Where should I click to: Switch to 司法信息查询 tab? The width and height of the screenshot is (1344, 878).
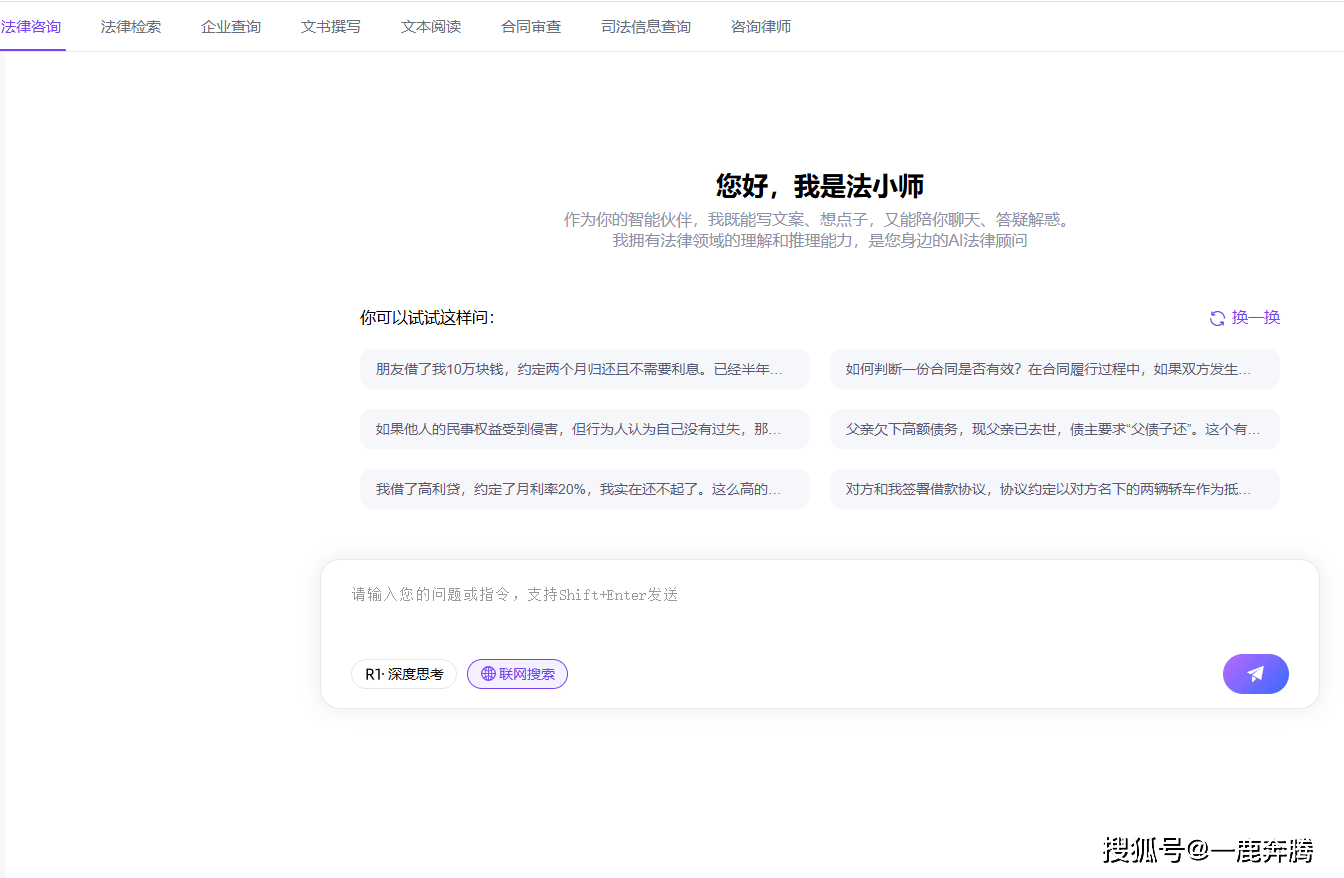[646, 27]
